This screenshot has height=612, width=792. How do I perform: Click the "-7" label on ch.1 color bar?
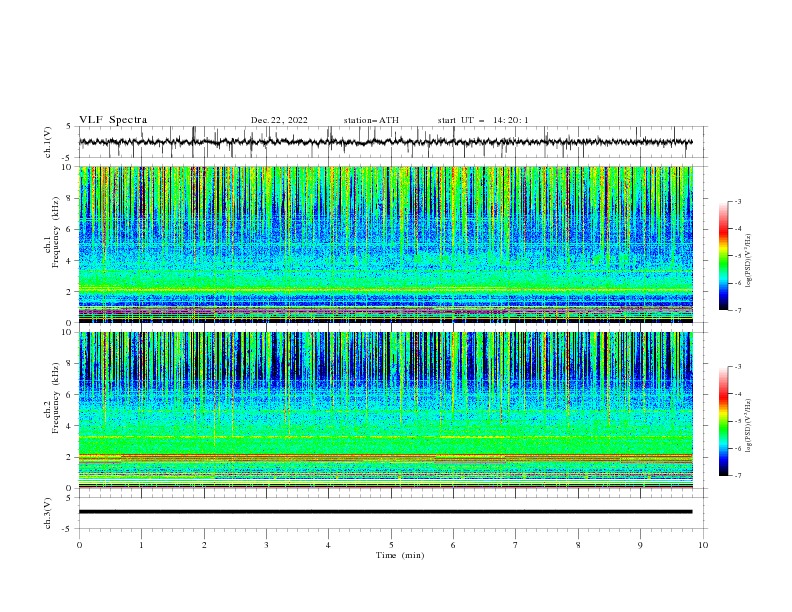[738, 311]
